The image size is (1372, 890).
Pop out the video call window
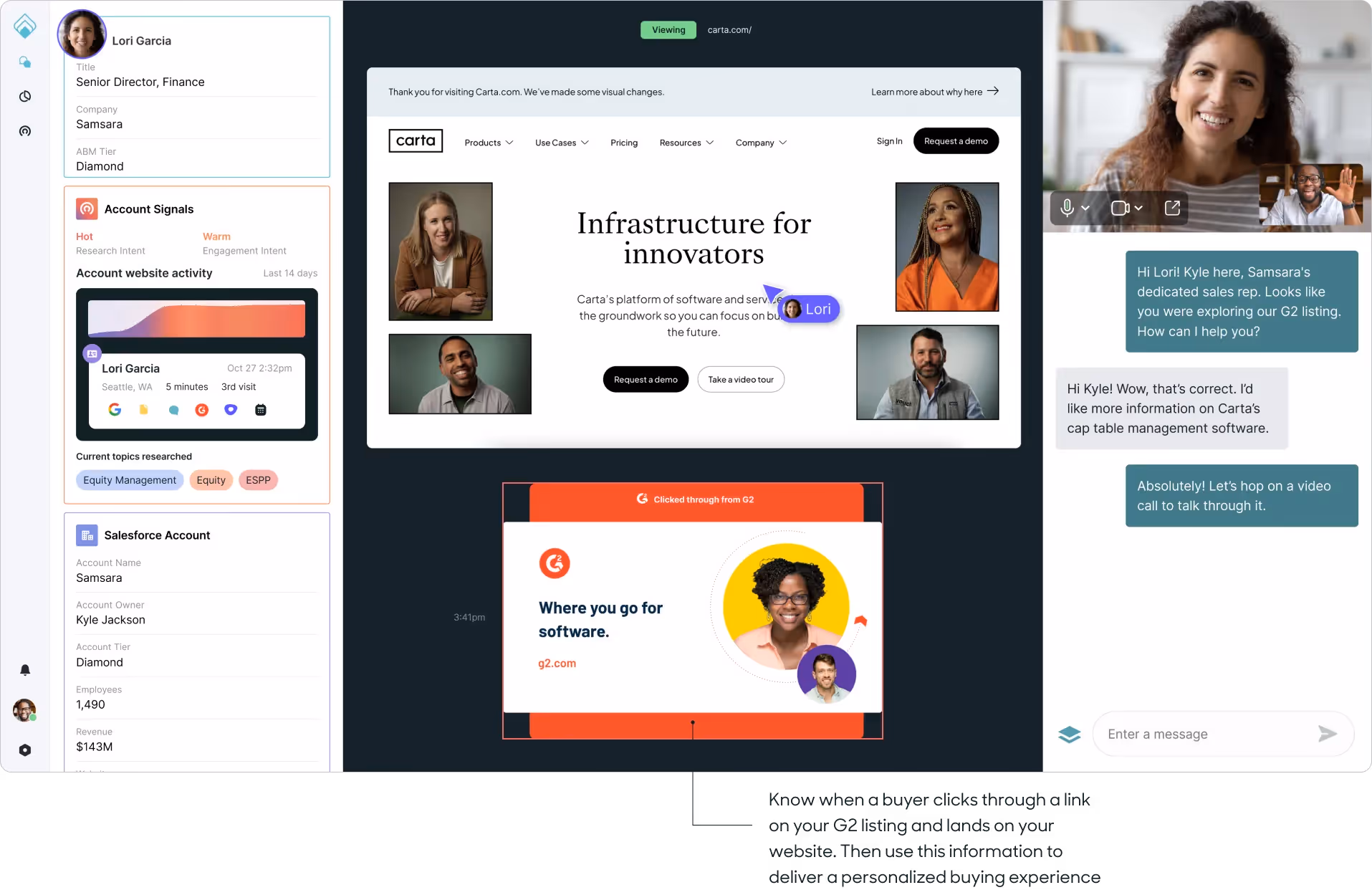point(1172,208)
